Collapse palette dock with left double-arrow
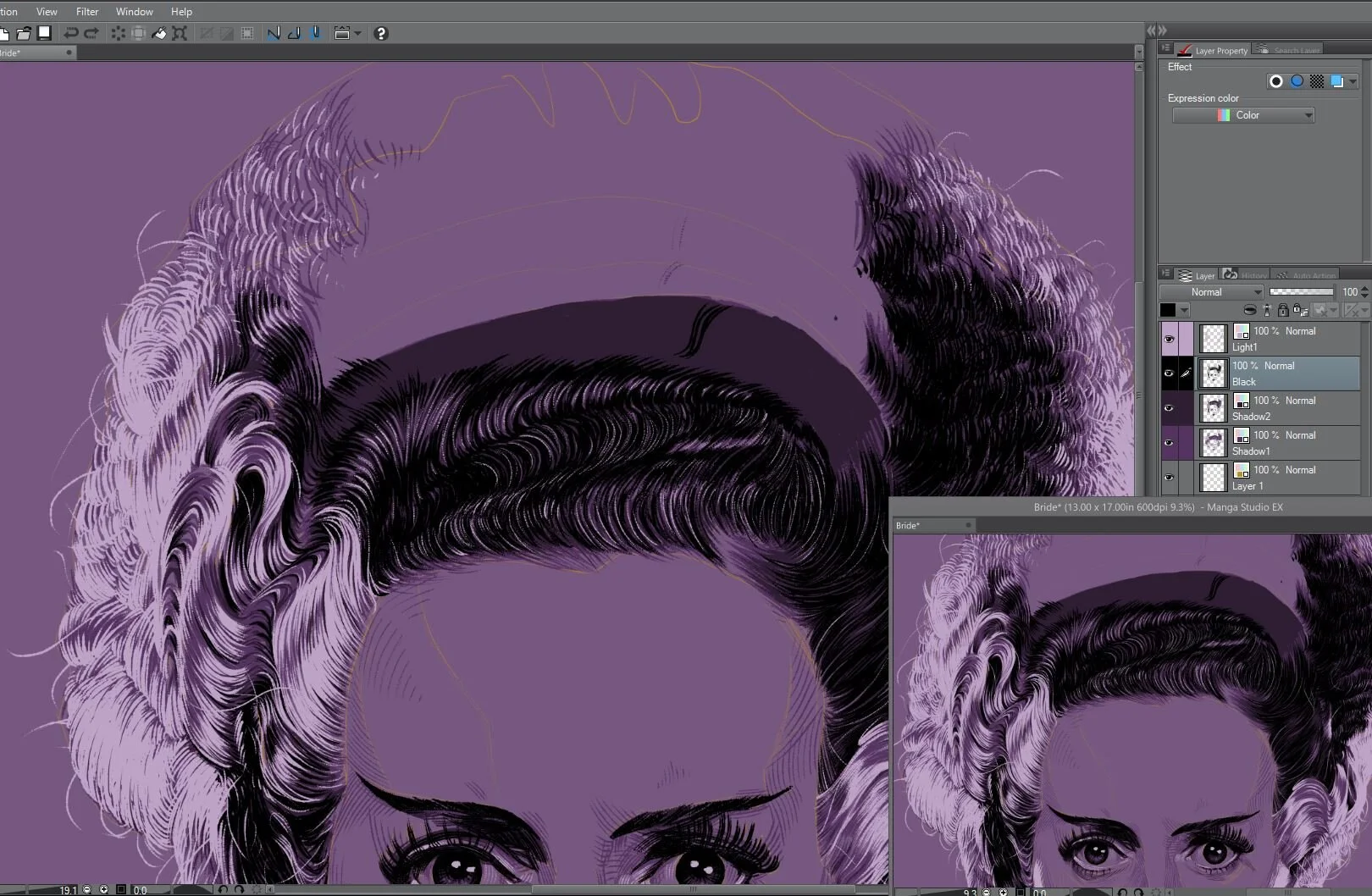The width and height of the screenshot is (1372, 896). 1151,30
